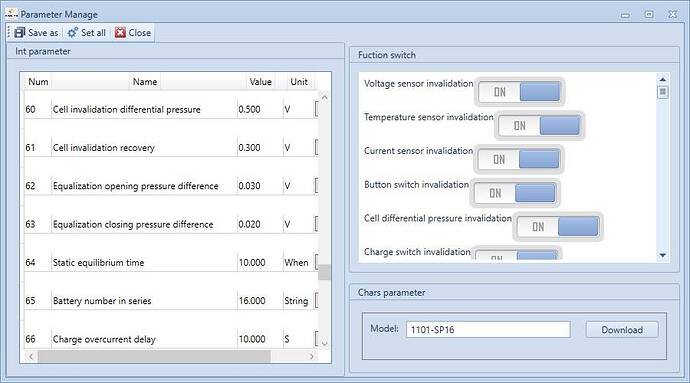Screen dimensions: 690x383
Task: Click the left arrow of the horizontal scrollbar
Action: pyautogui.click(x=31, y=356)
